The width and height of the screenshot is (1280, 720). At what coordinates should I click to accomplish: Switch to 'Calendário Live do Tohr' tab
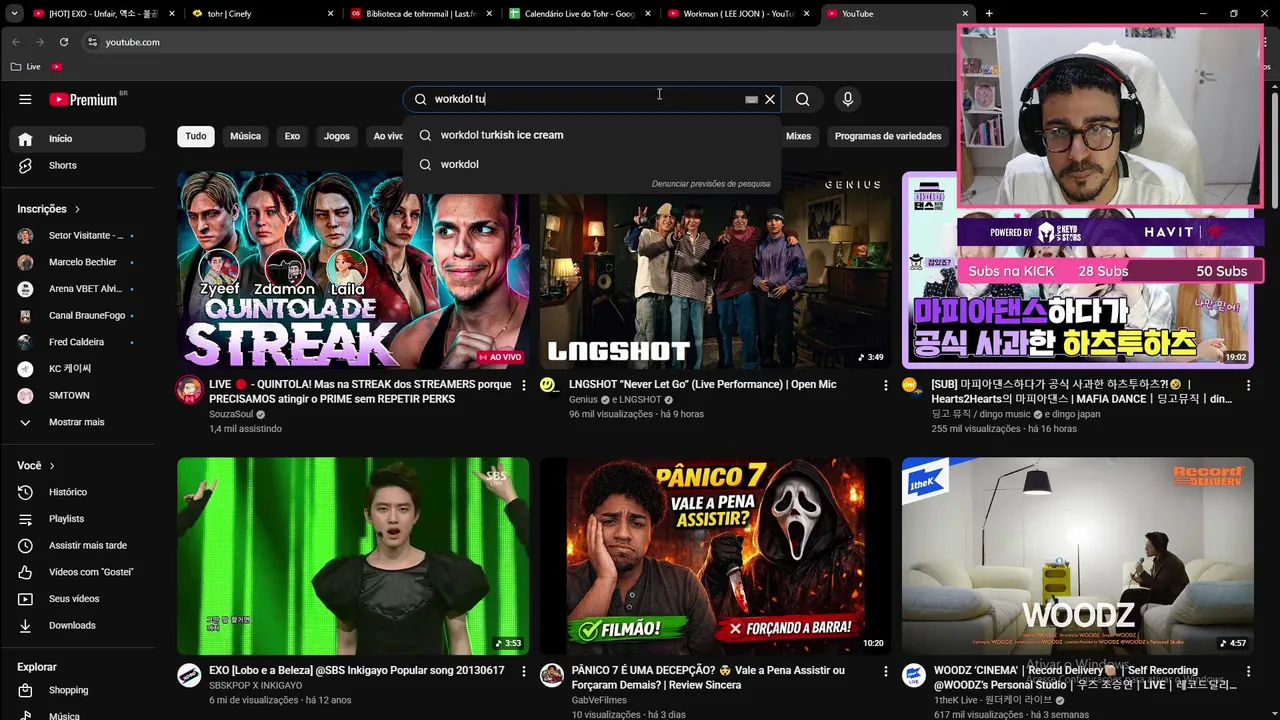click(x=578, y=14)
